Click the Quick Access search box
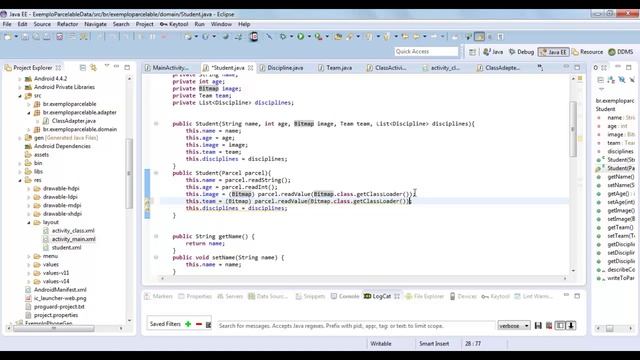This screenshot has width=640, height=360. (426, 51)
